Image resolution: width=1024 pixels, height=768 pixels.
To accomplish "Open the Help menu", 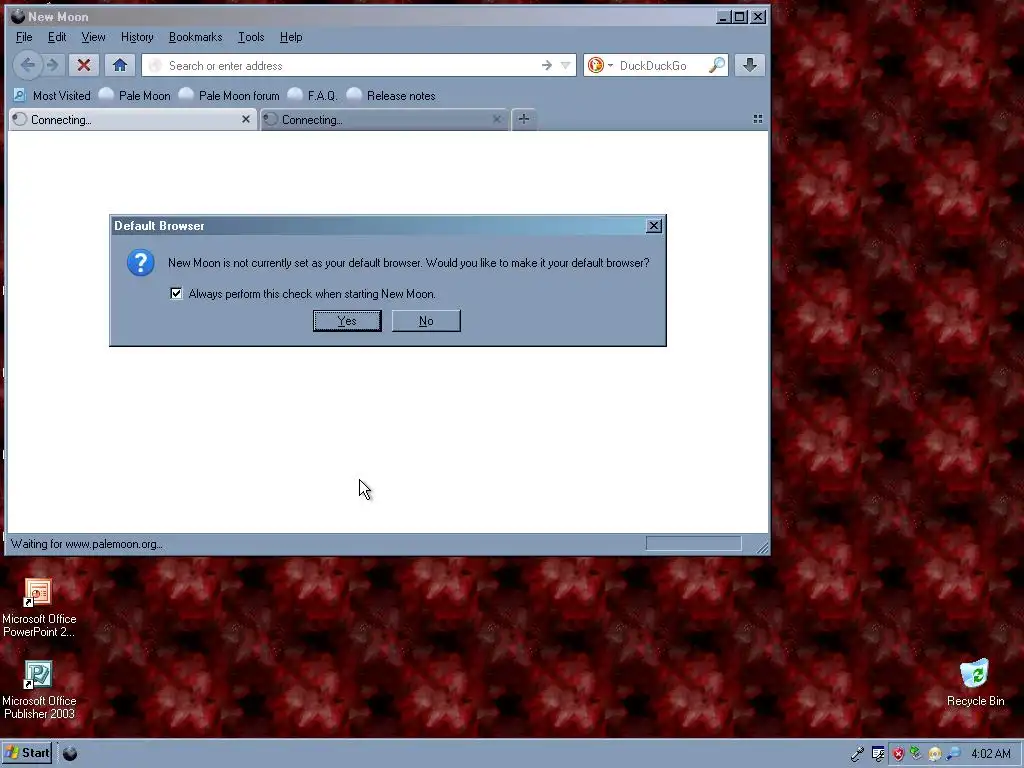I will point(291,37).
